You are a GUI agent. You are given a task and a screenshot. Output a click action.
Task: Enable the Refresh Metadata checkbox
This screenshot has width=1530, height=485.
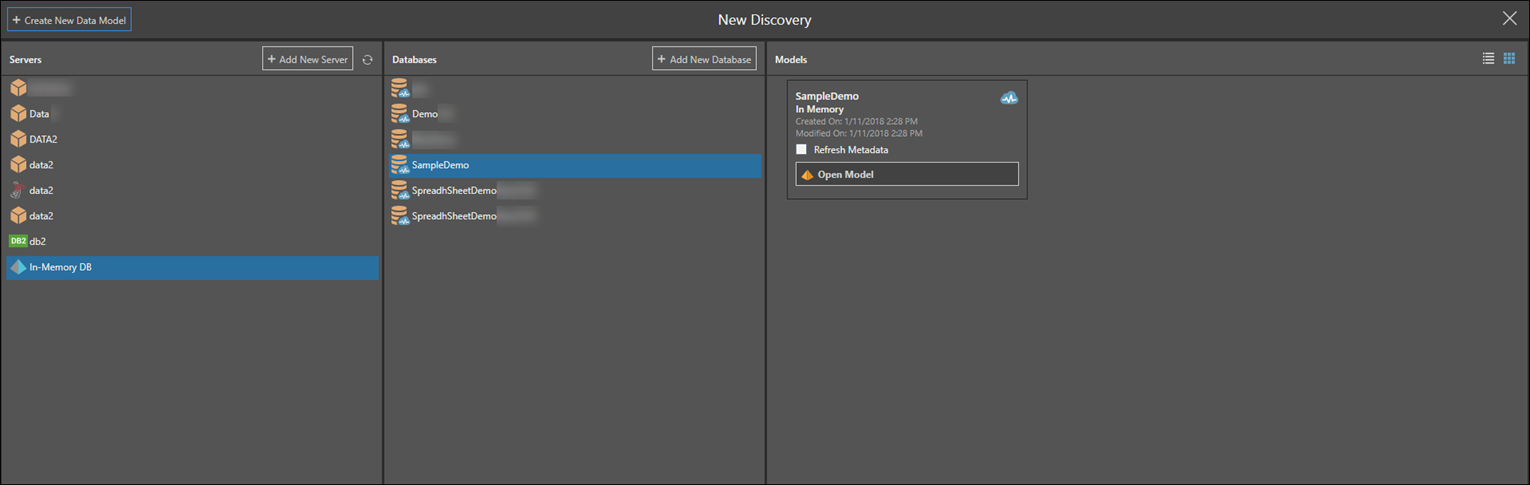[801, 150]
